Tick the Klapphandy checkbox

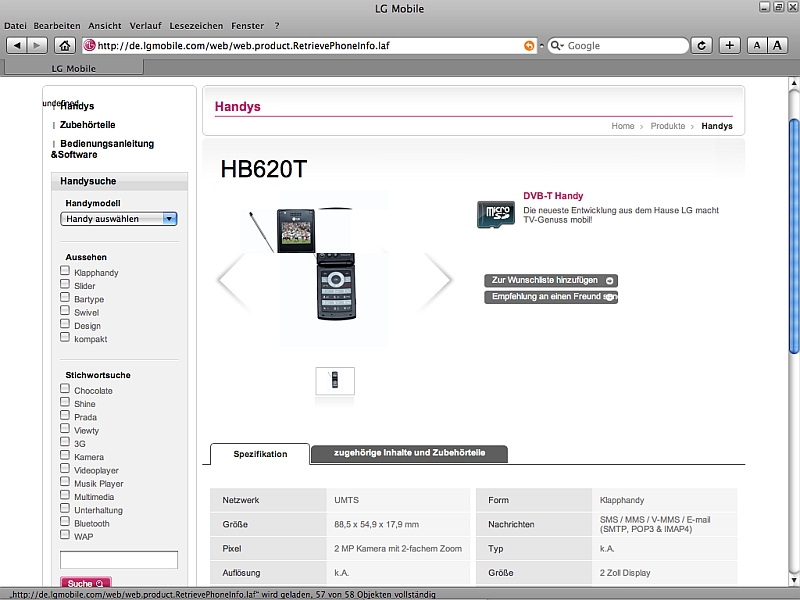(65, 270)
